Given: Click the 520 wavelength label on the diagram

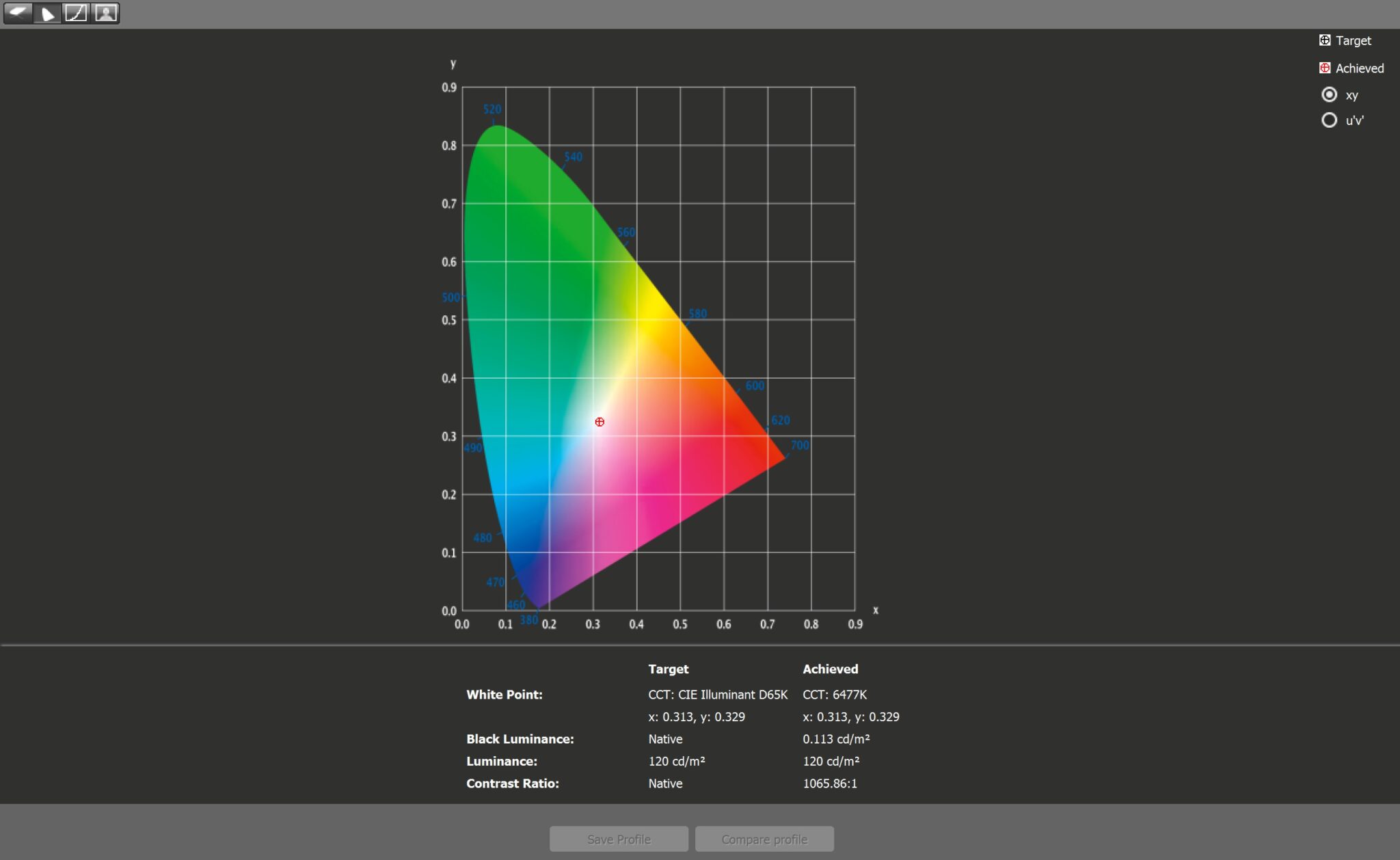Looking at the screenshot, I should [492, 109].
